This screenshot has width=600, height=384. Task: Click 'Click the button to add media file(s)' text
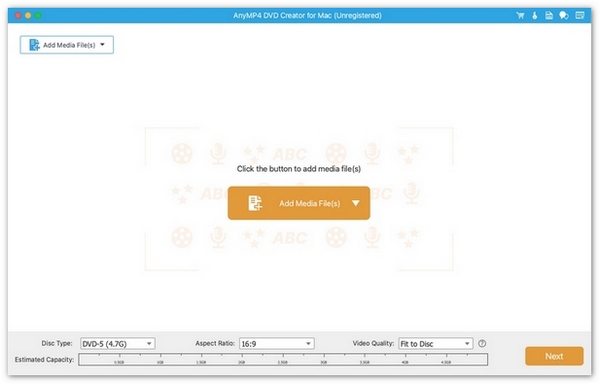click(298, 169)
